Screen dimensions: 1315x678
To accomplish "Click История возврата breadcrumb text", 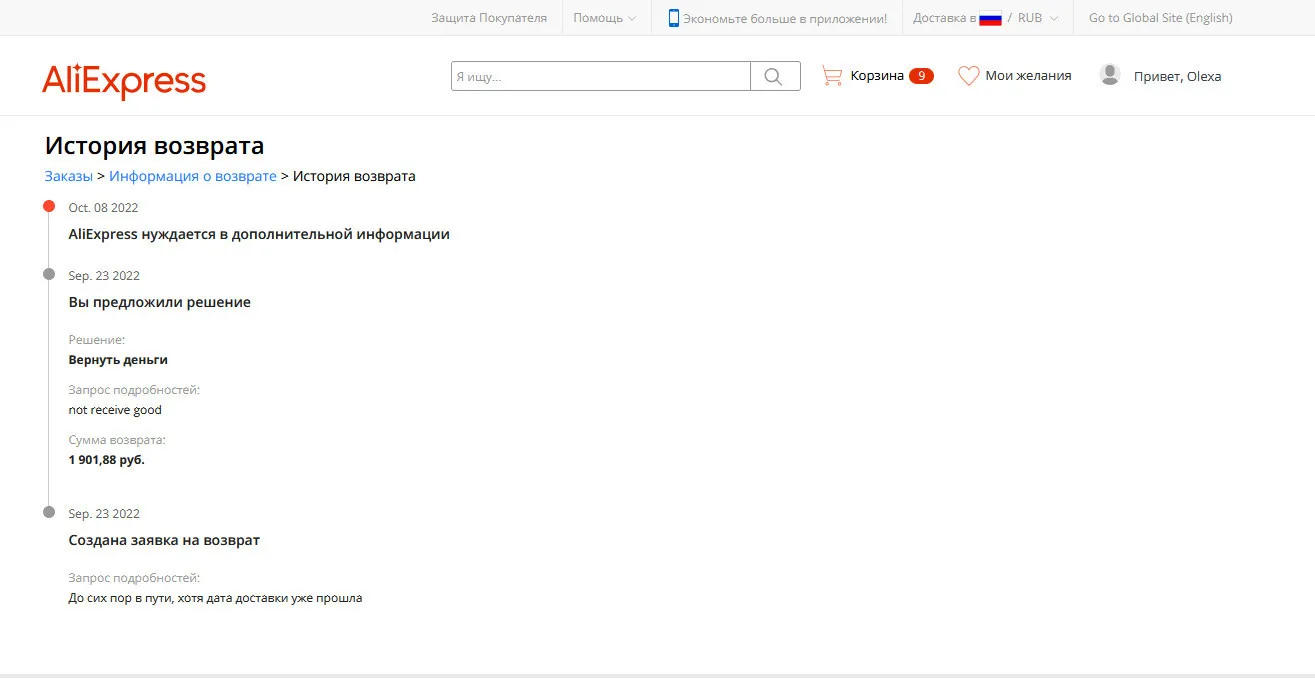I will tap(354, 176).
